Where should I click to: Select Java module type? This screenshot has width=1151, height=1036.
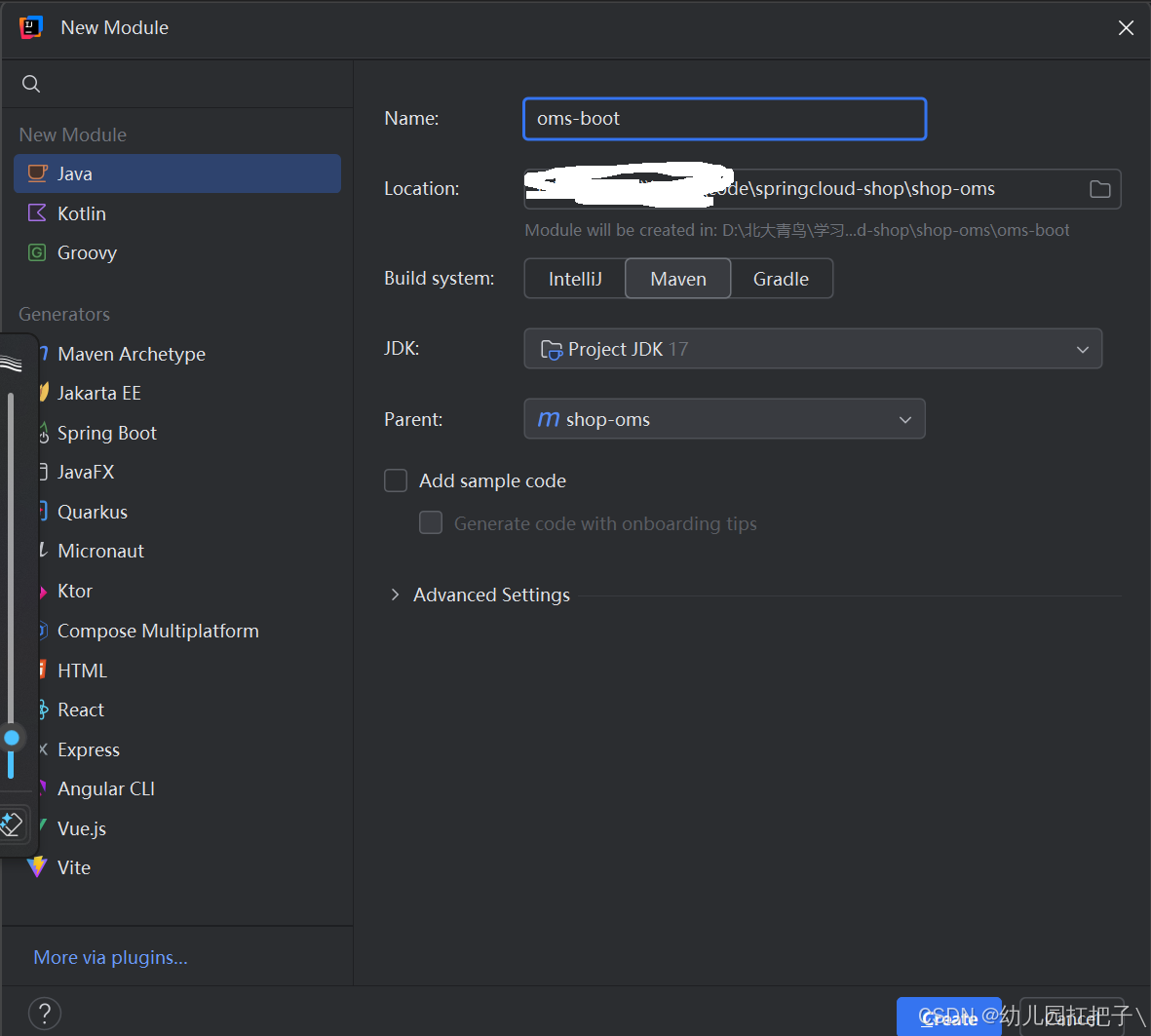pos(177,173)
